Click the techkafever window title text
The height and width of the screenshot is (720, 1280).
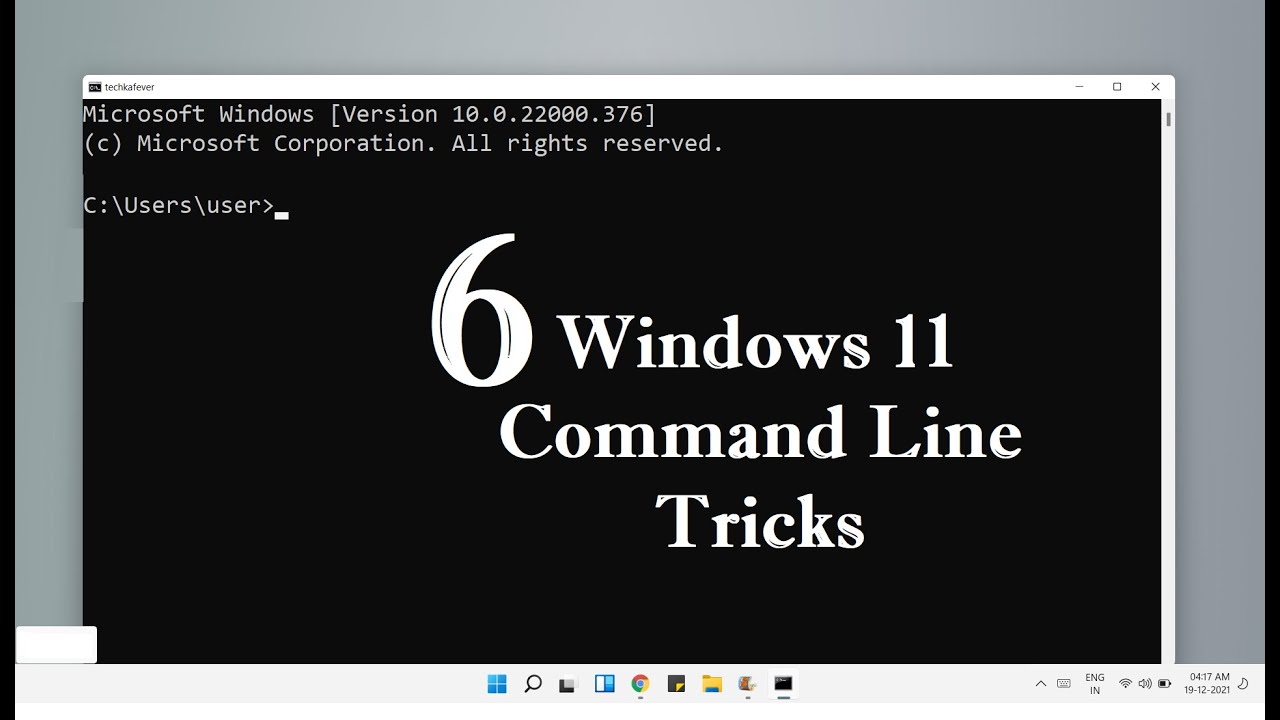[130, 87]
